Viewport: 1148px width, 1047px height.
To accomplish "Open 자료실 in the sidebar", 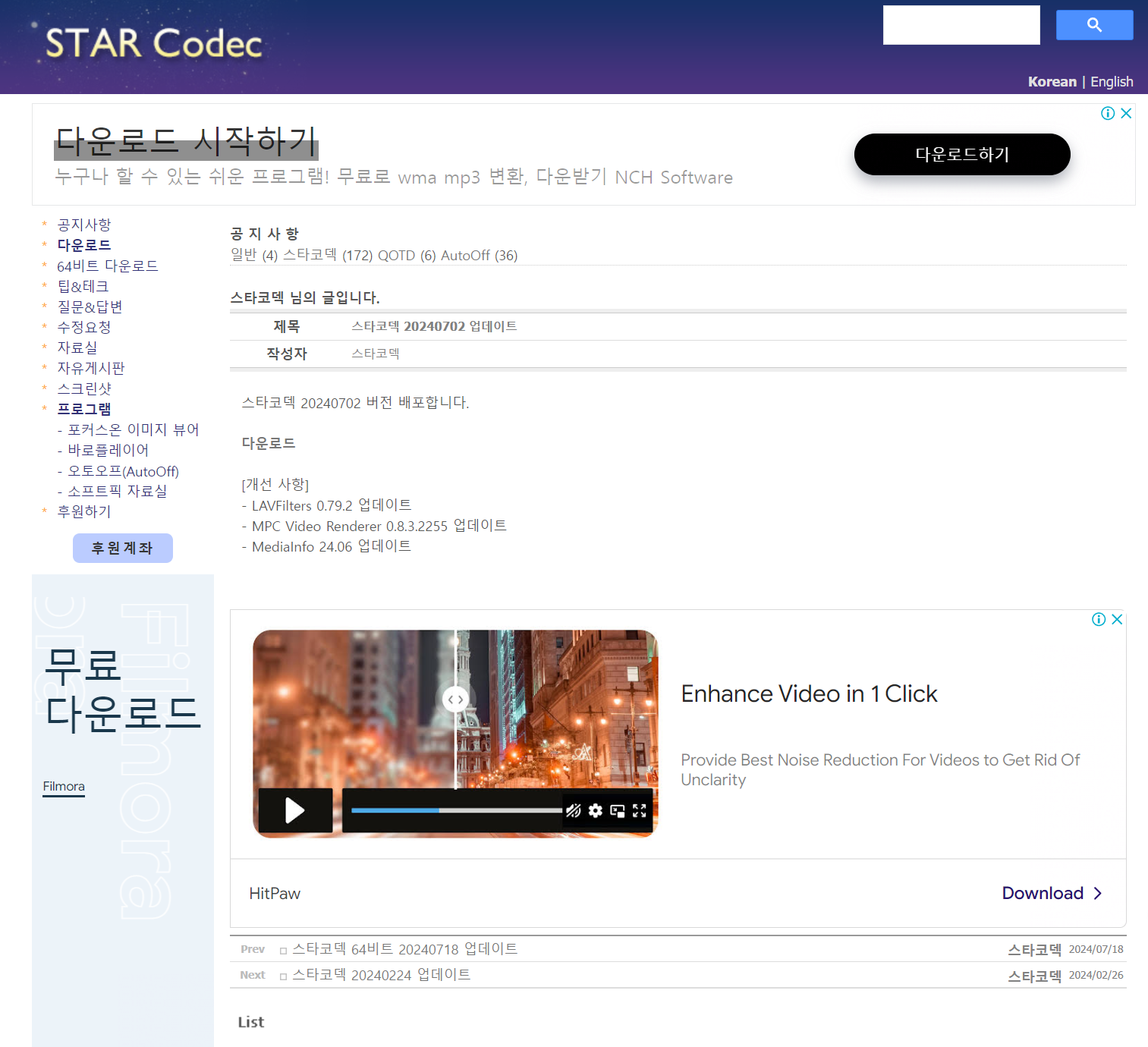I will pyautogui.click(x=77, y=347).
